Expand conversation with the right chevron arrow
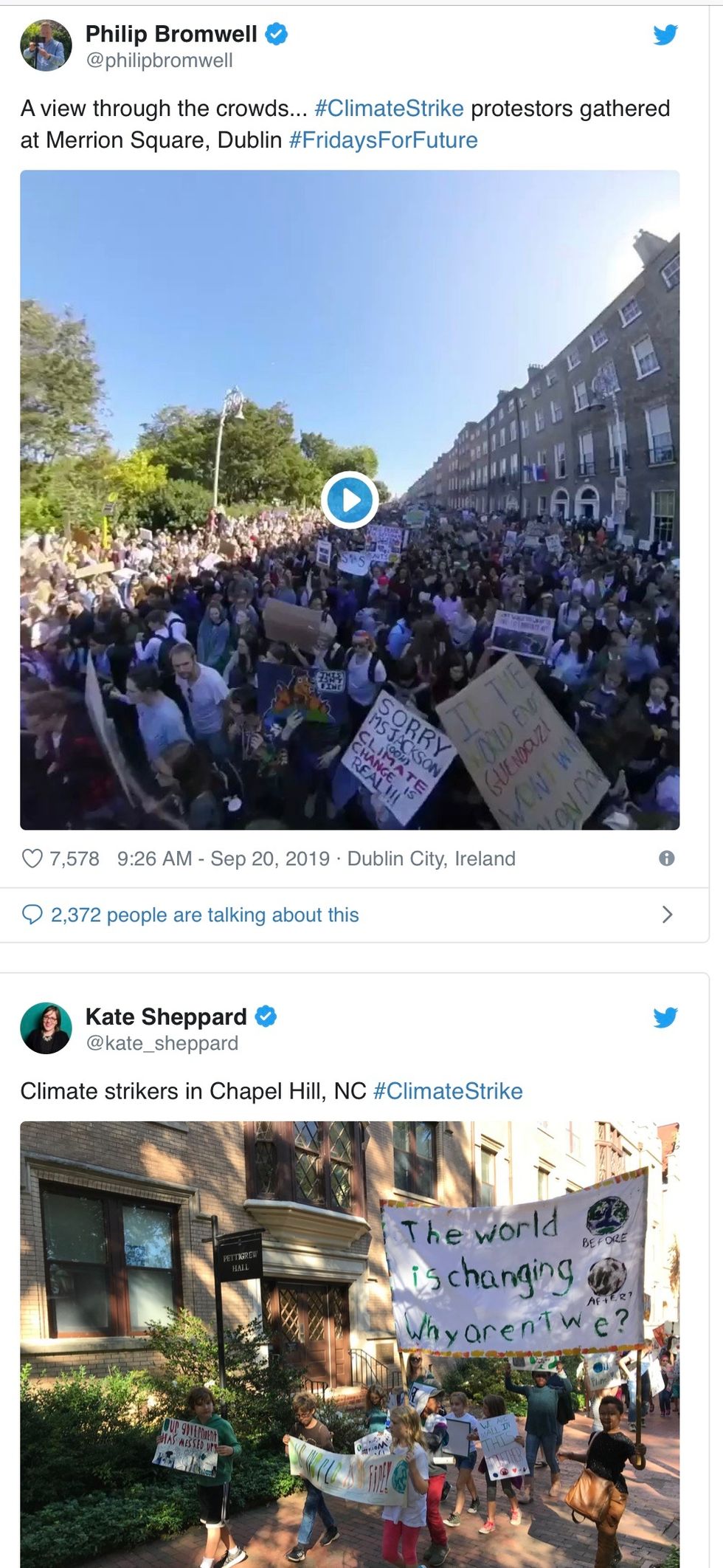This screenshot has width=723, height=1568. point(667,915)
